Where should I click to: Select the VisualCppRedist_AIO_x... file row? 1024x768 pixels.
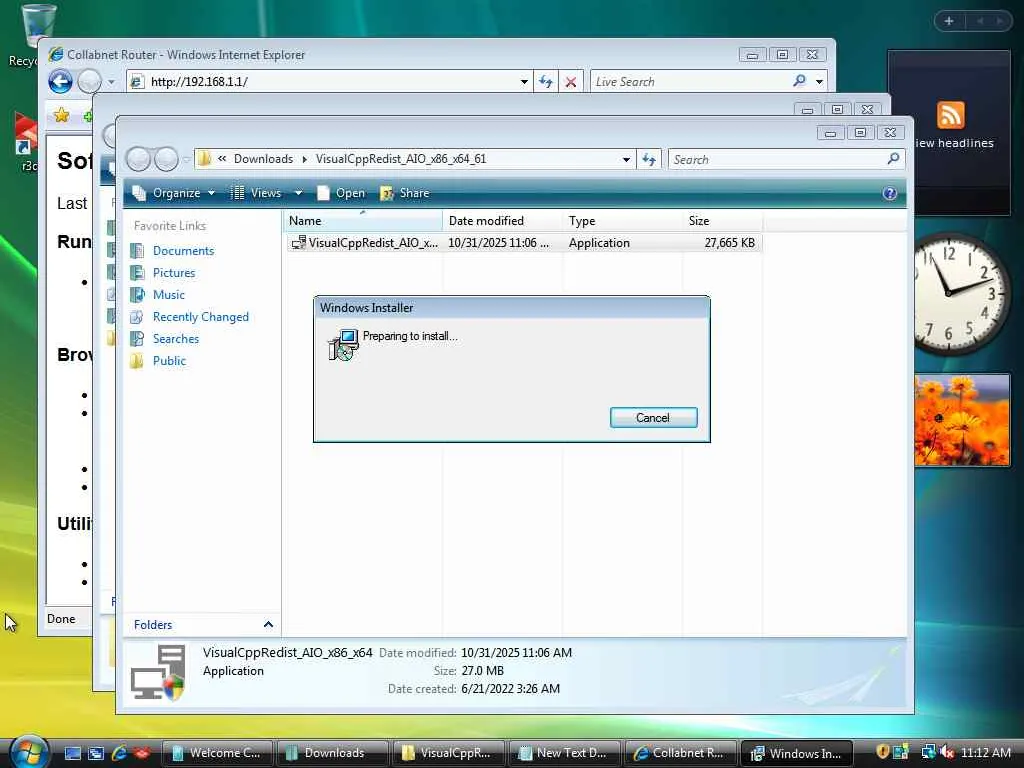[x=524, y=243]
